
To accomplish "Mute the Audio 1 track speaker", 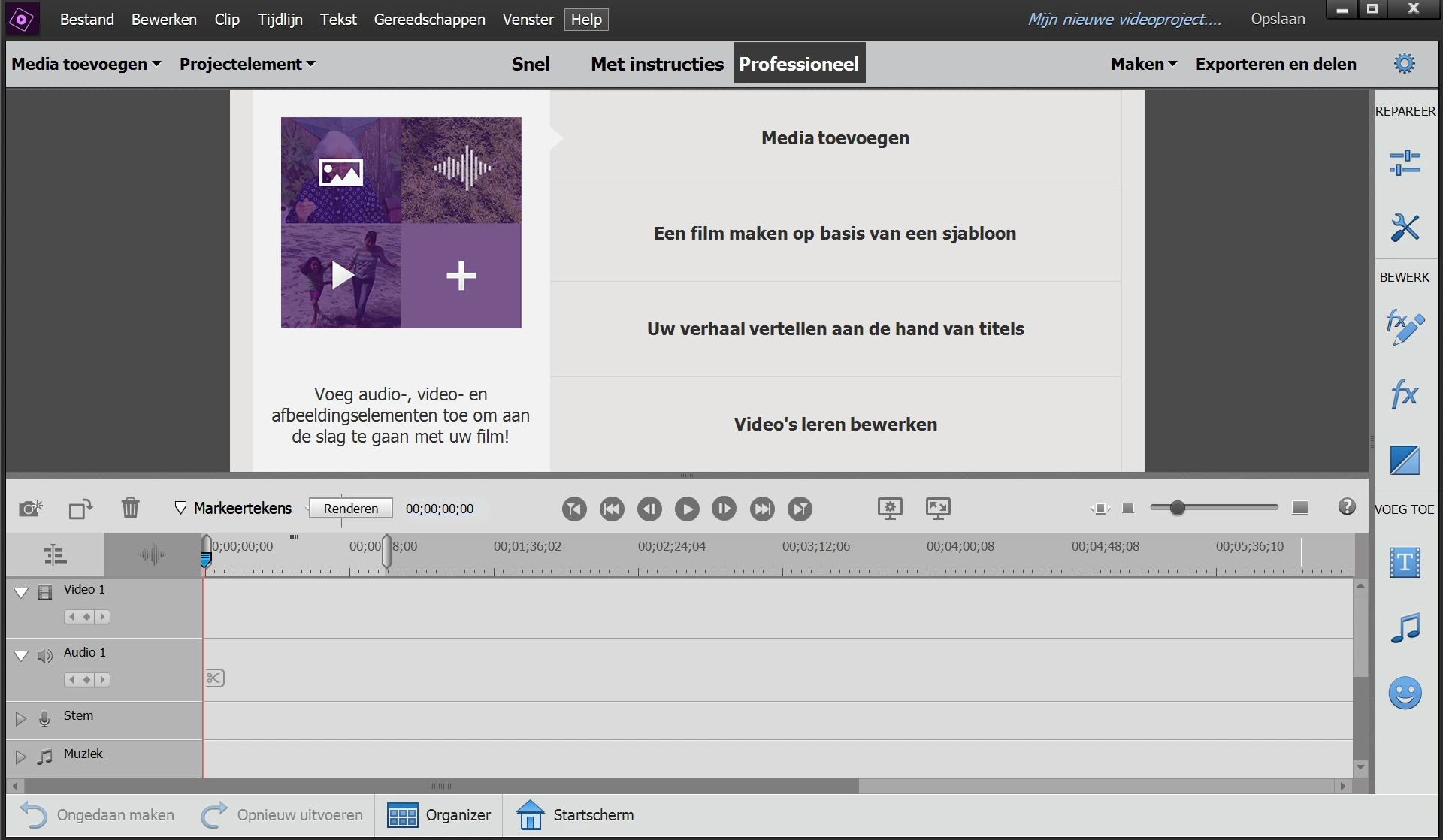I will tap(45, 656).
